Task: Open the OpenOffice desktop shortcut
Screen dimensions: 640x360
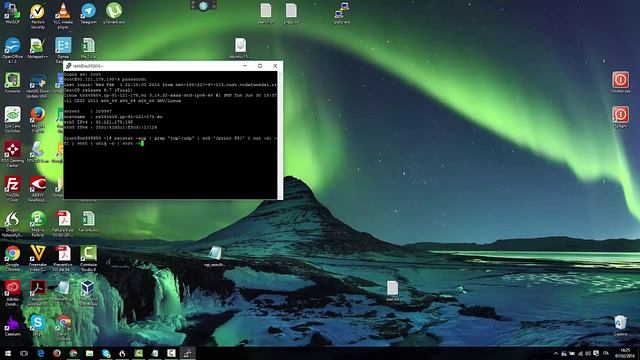Action: point(12,50)
